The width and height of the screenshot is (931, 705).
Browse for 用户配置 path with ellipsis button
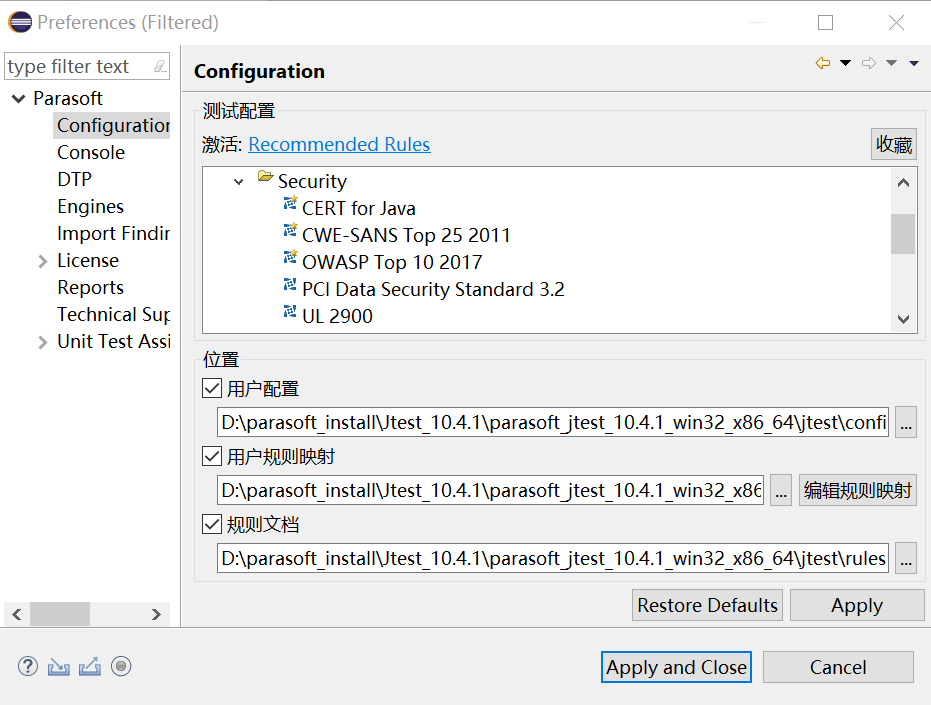pos(906,422)
